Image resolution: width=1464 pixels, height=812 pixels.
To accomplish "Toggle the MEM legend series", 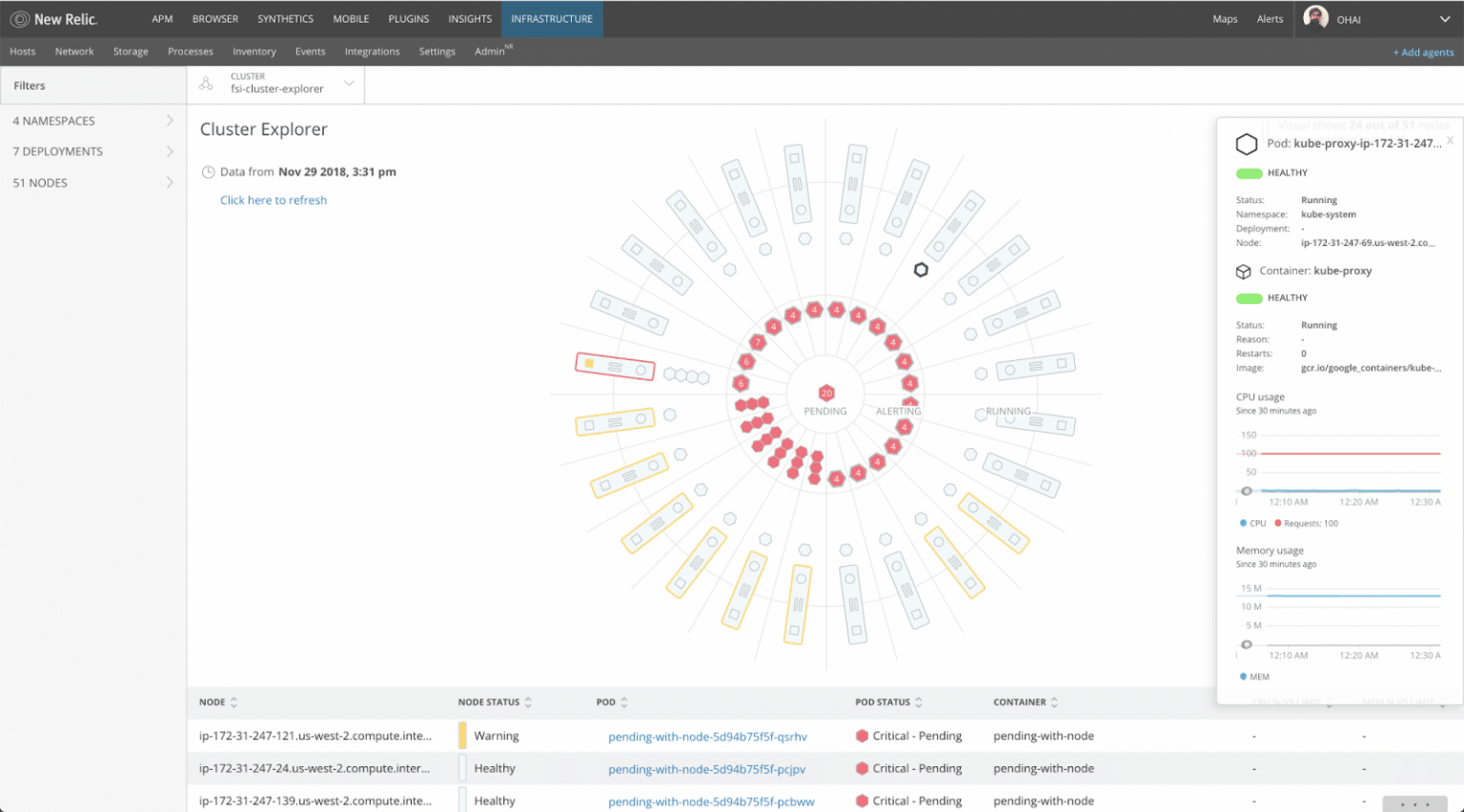I will tap(1254, 677).
